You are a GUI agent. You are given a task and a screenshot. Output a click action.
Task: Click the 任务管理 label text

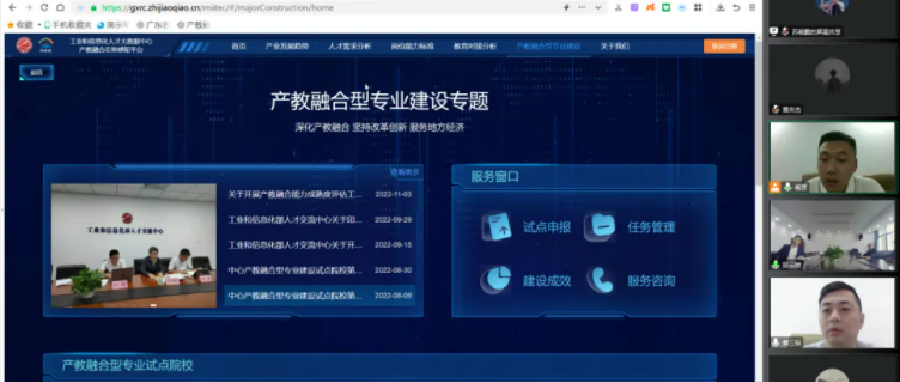(x=651, y=227)
